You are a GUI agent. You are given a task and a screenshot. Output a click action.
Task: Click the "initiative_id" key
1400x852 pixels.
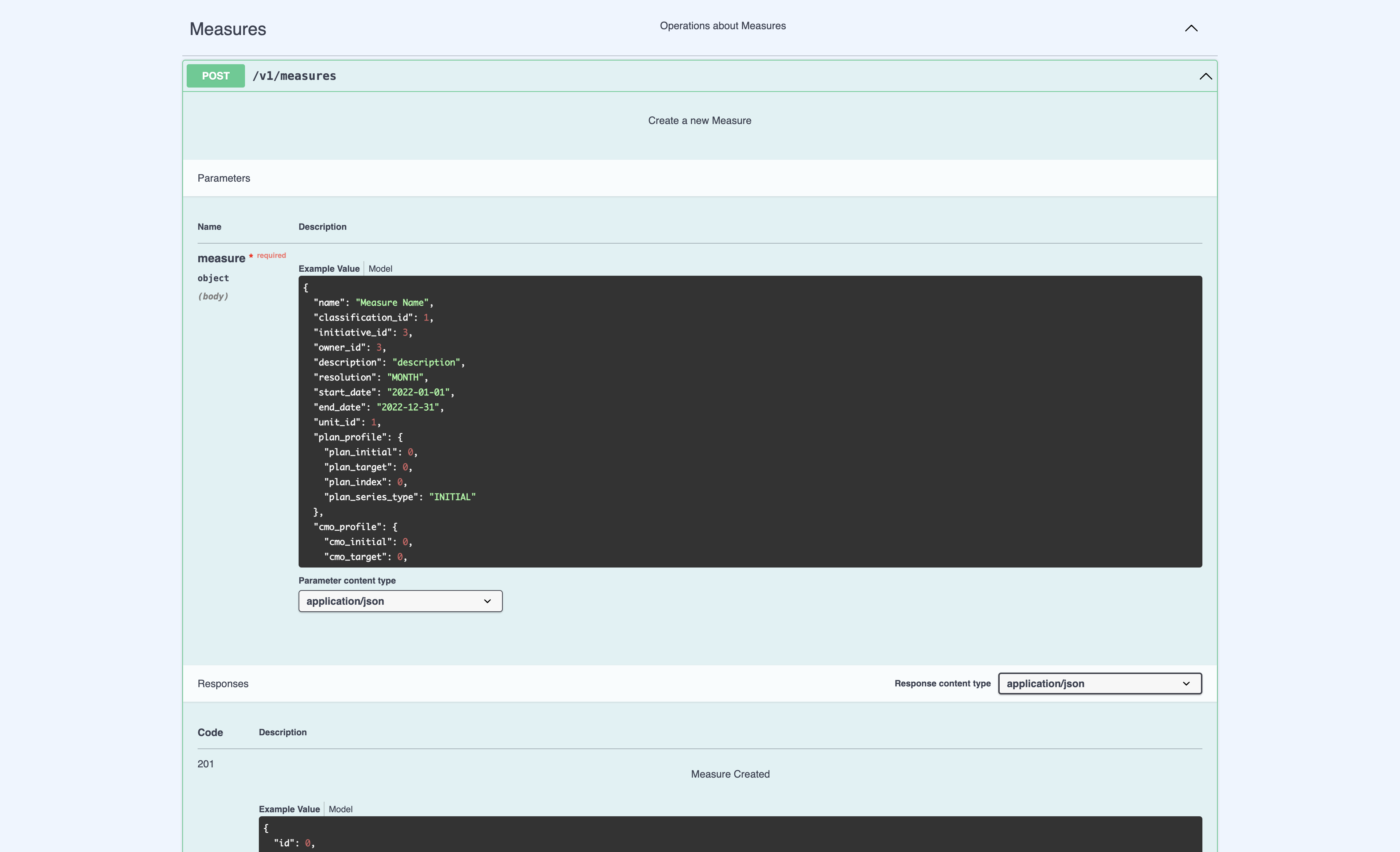click(352, 332)
